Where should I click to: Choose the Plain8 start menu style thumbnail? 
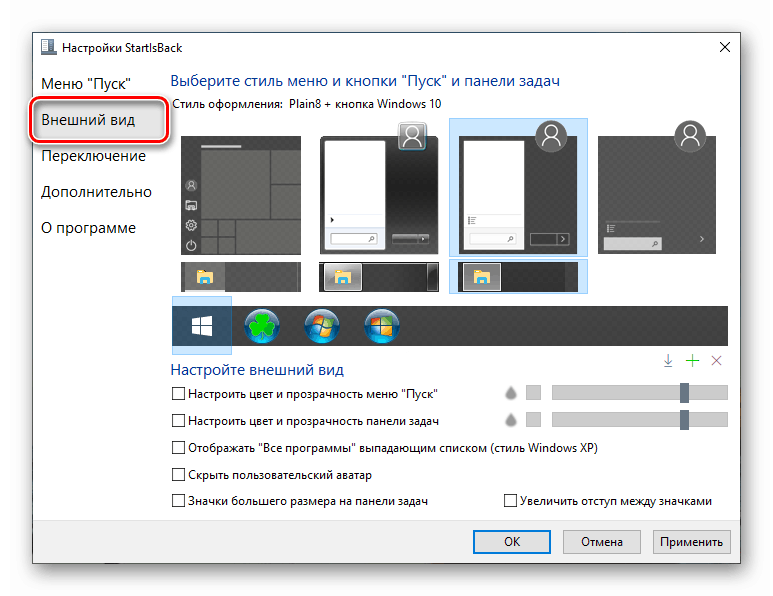click(518, 187)
